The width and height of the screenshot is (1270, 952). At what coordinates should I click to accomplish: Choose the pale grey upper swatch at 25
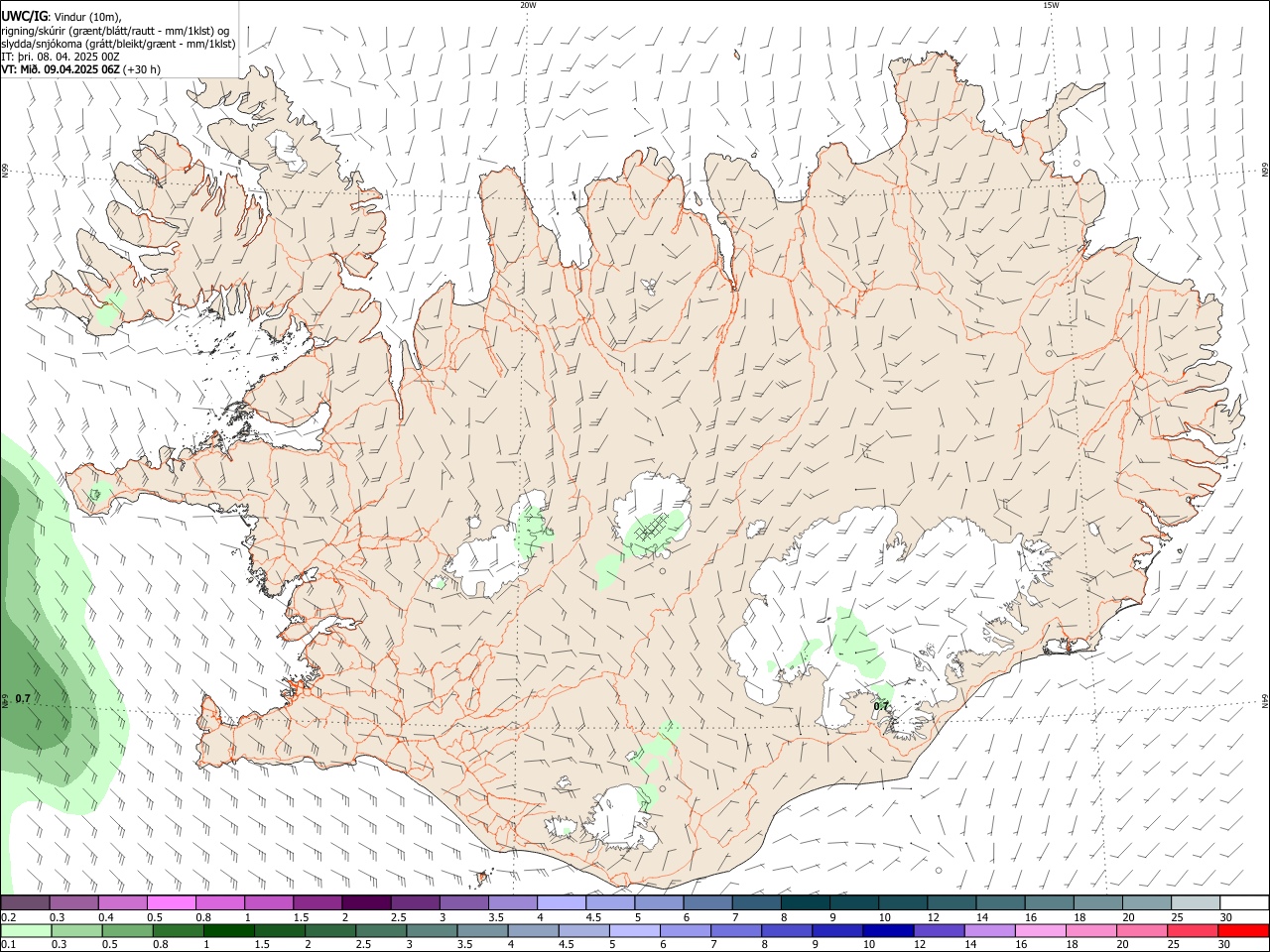(x=1196, y=903)
